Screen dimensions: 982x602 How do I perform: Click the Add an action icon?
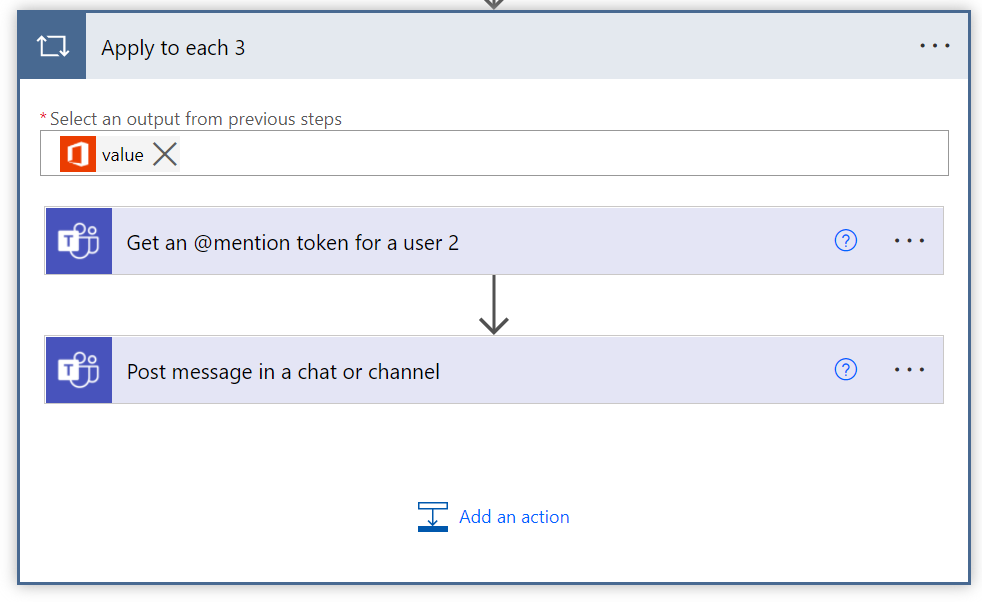pyautogui.click(x=432, y=516)
